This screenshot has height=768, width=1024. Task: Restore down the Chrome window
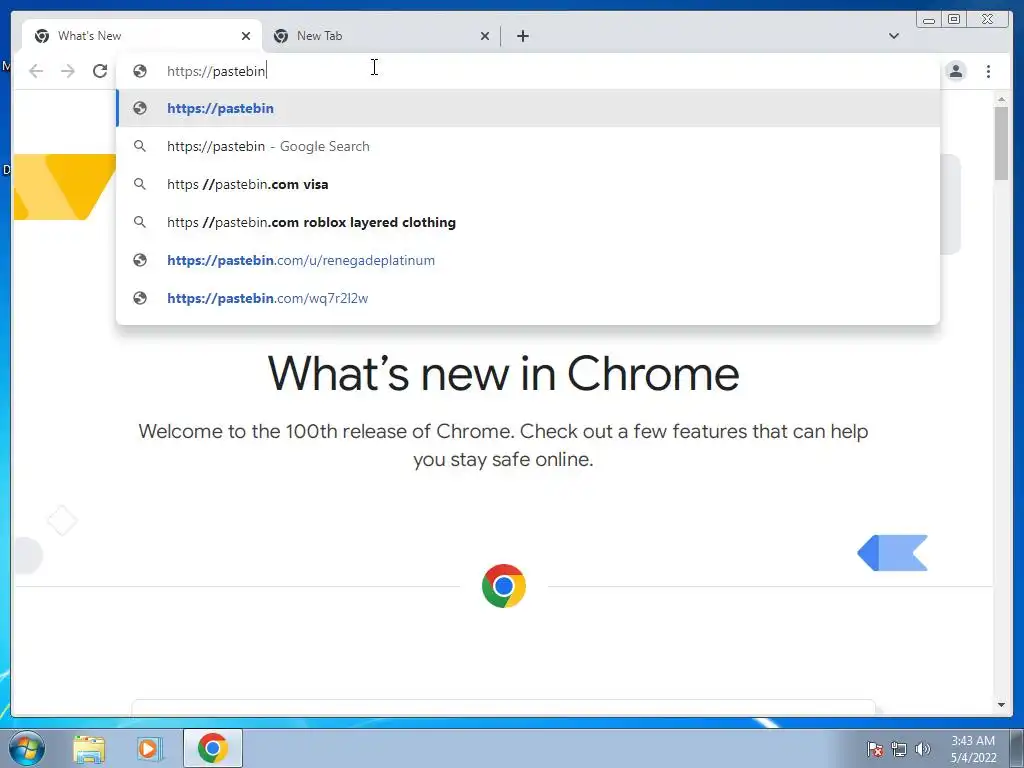[x=953, y=20]
